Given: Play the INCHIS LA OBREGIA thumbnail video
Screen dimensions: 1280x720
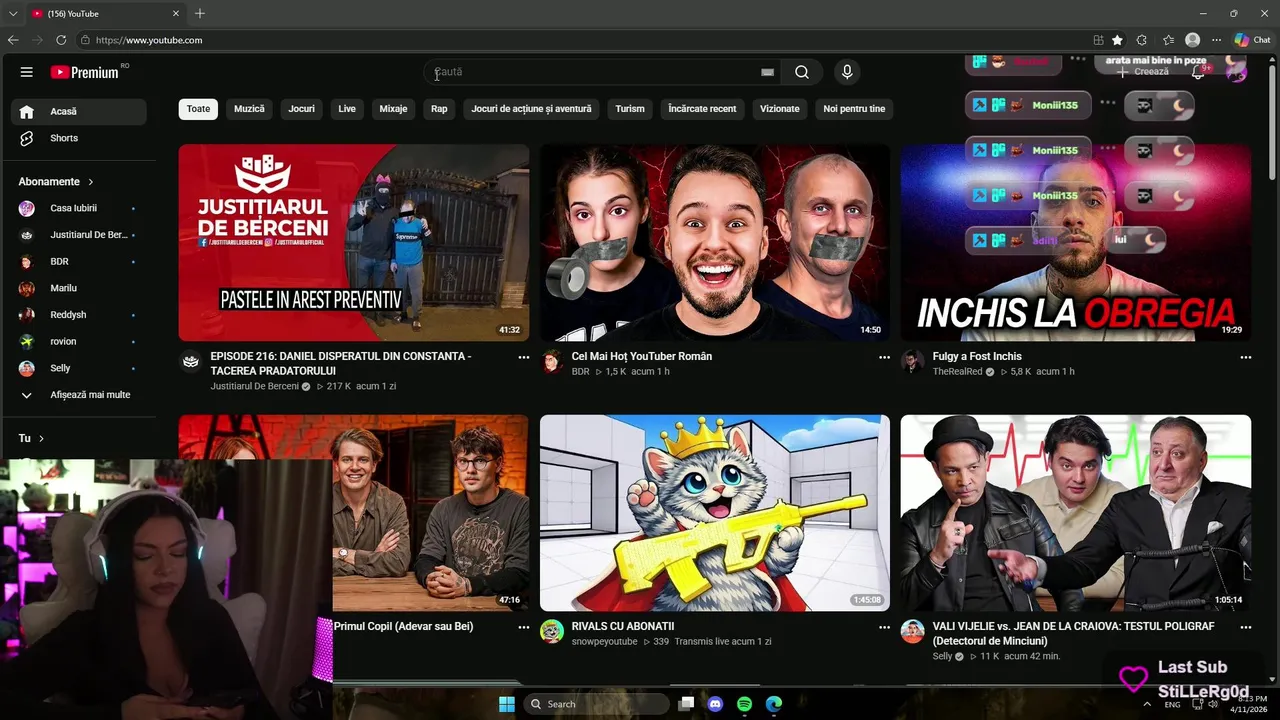Looking at the screenshot, I should coord(1075,243).
